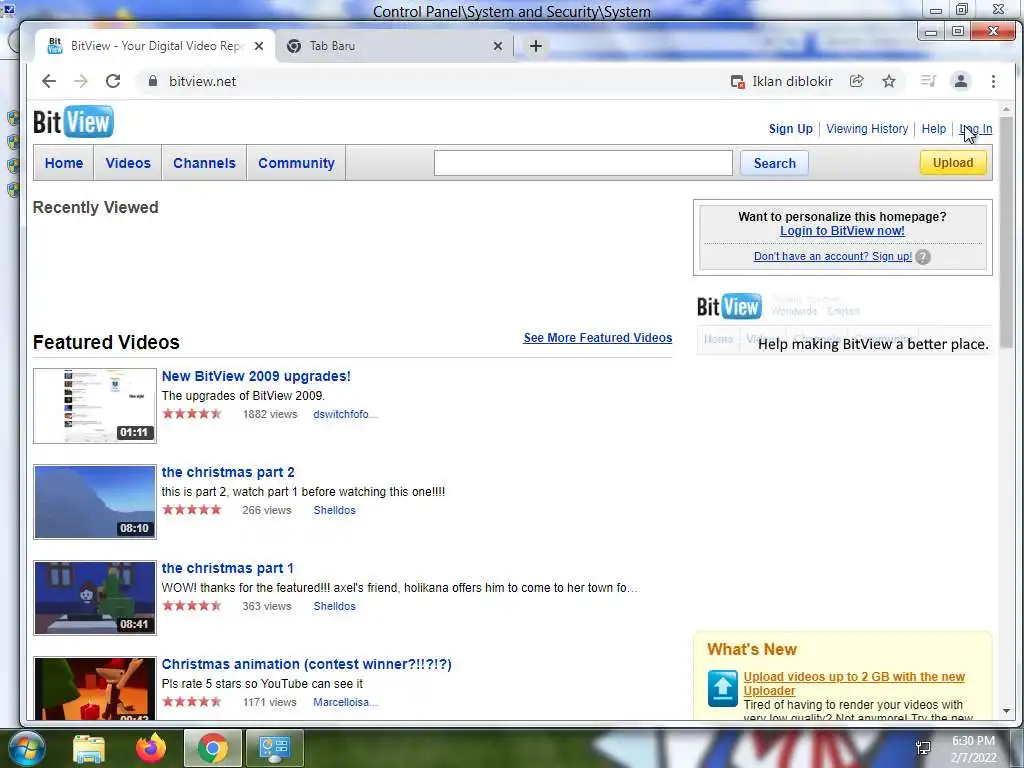Click the 08:41 video thumbnail

click(95, 598)
